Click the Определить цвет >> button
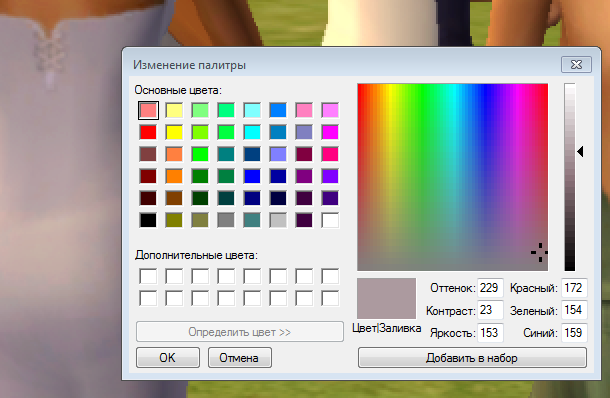Image resolution: width=610 pixels, height=398 pixels. [240, 332]
